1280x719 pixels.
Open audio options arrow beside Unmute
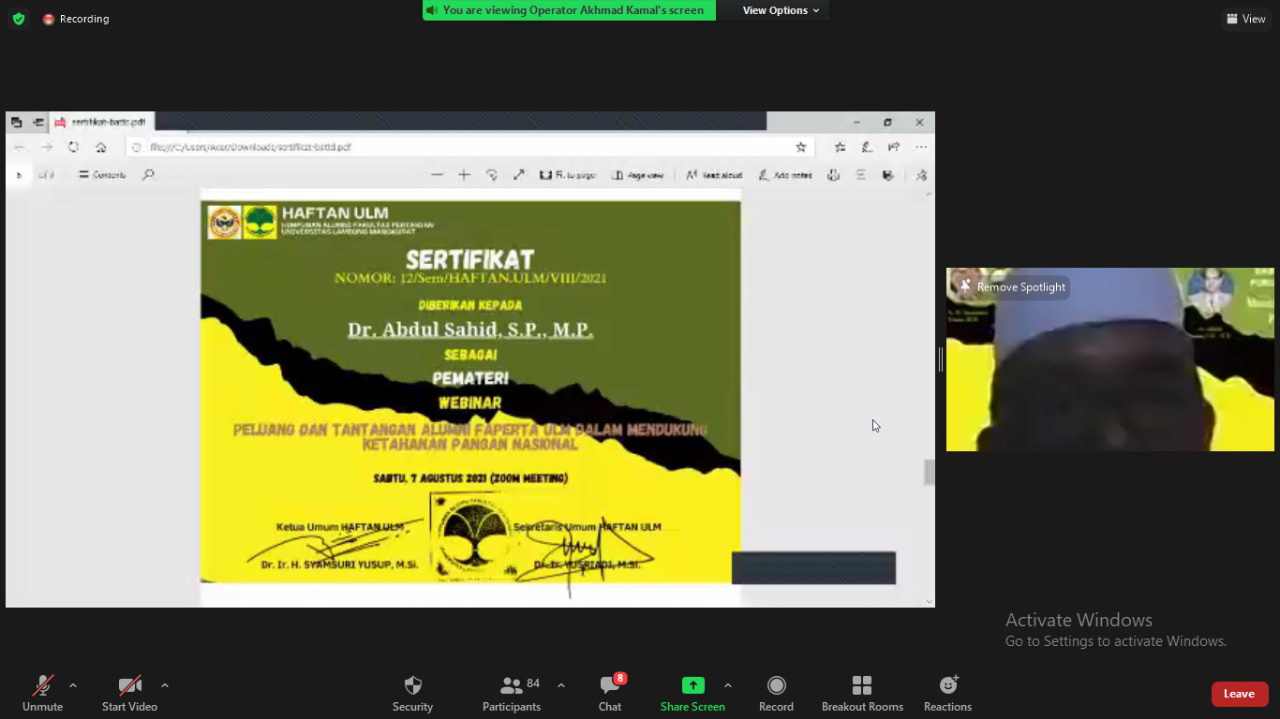73,685
